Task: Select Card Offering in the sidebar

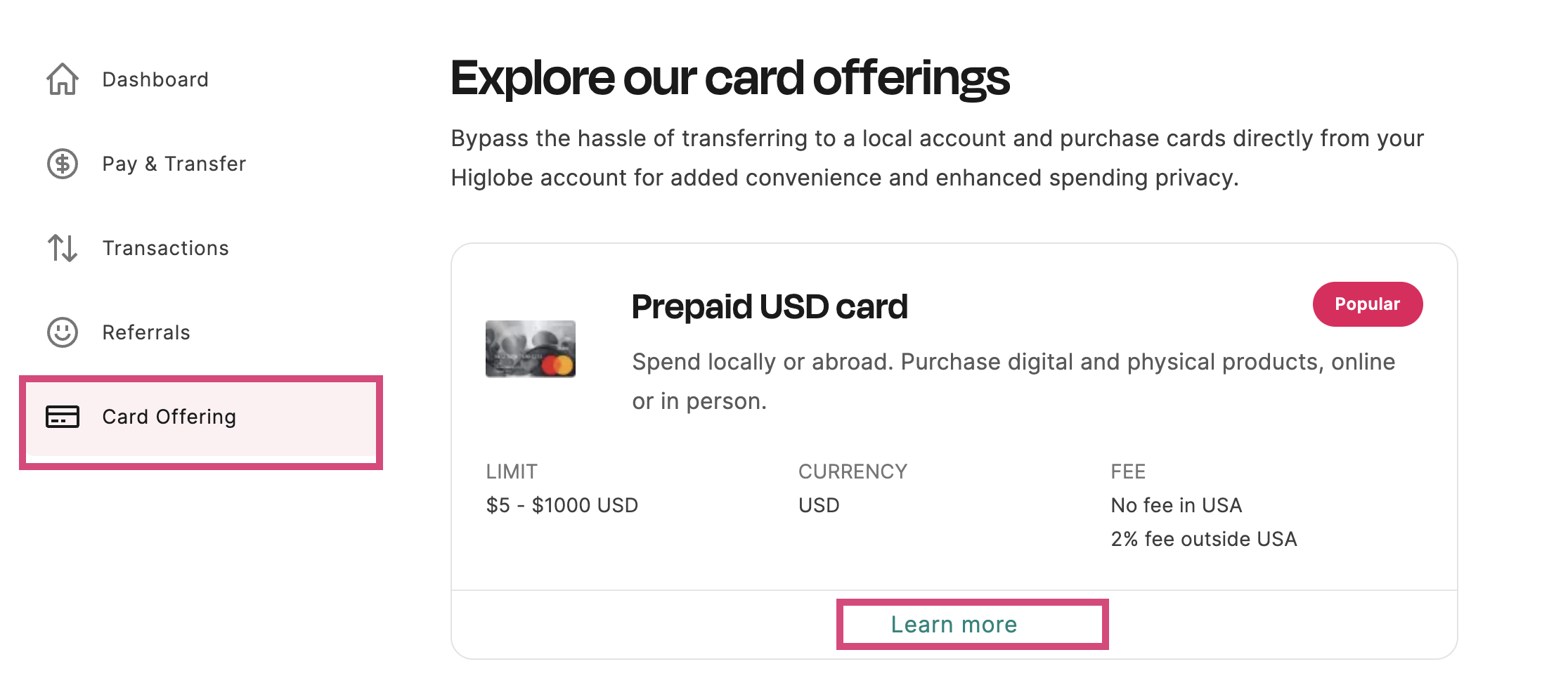Action: point(169,417)
